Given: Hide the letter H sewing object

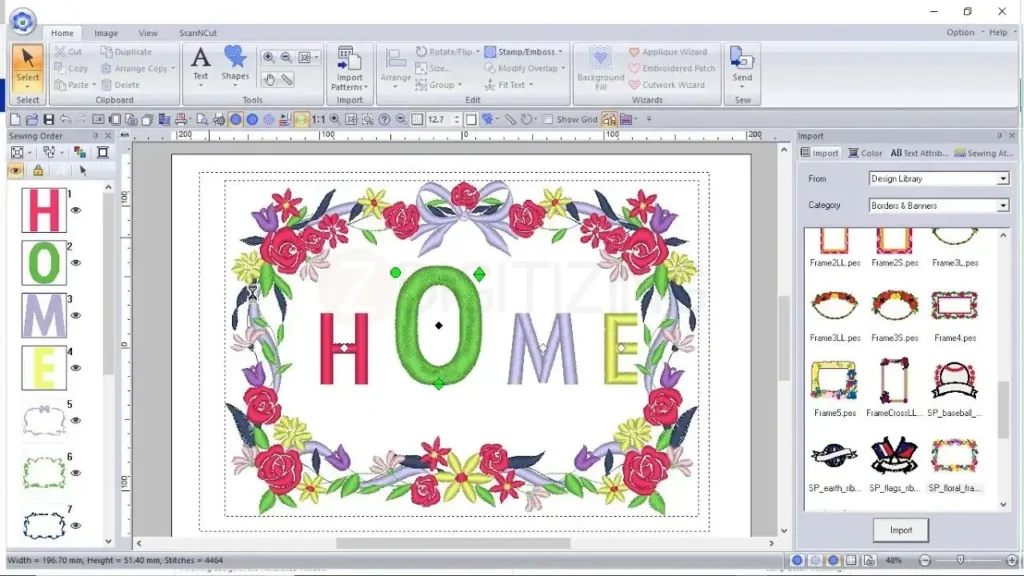Looking at the screenshot, I should pos(76,210).
